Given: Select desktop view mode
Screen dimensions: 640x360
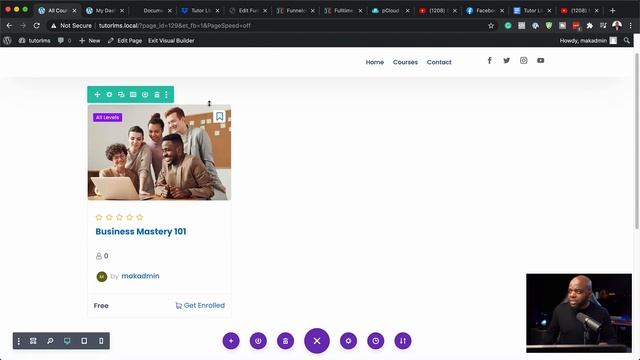Looking at the screenshot, I should (x=67, y=341).
